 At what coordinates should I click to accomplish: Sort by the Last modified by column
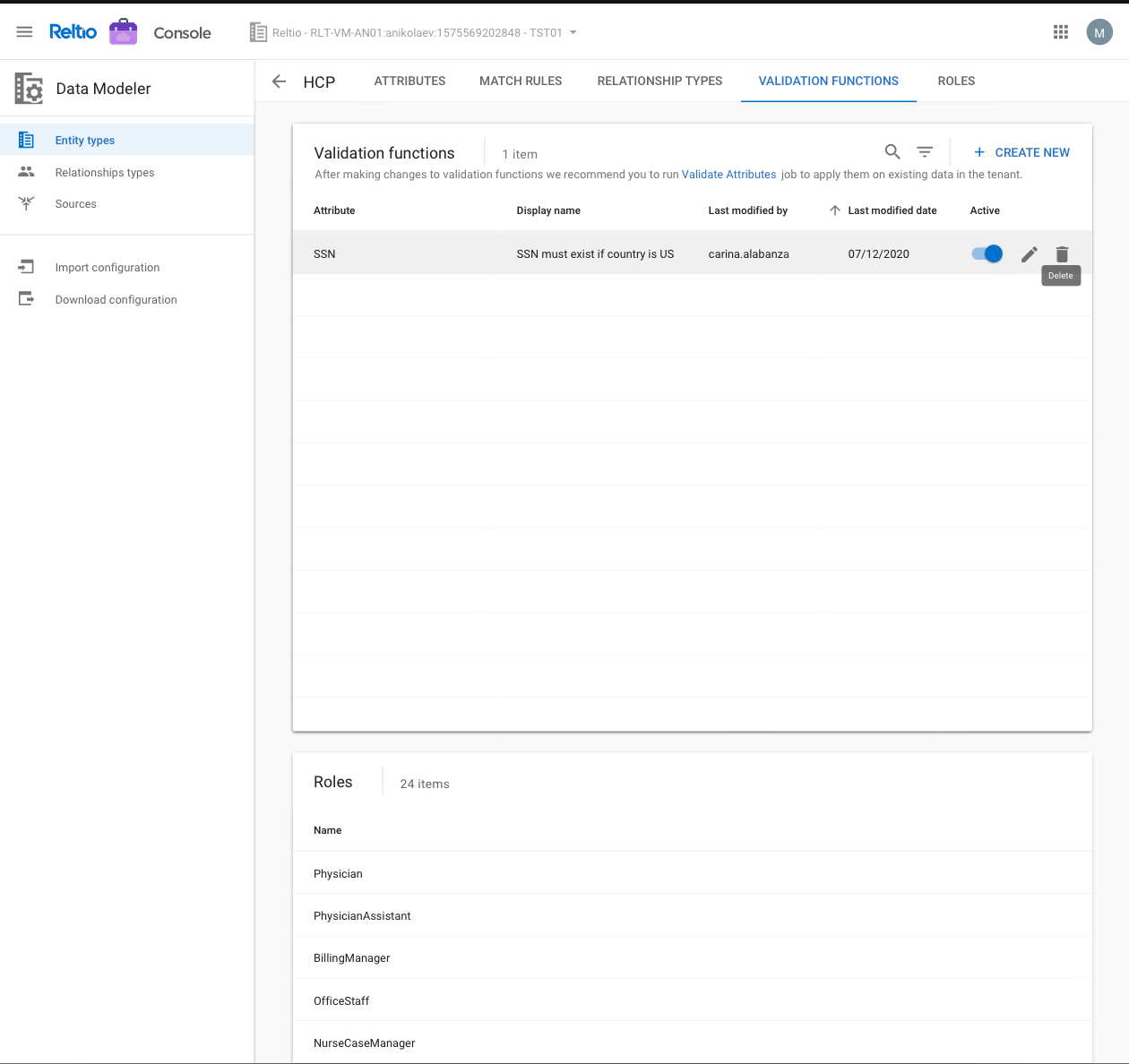pyautogui.click(x=747, y=210)
